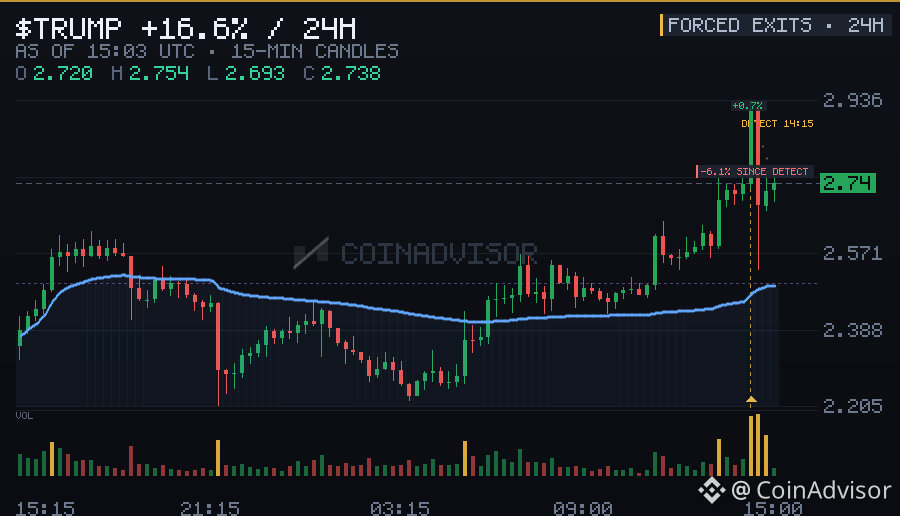Select the high value 2.754
The width and height of the screenshot is (900, 516).
[158, 73]
